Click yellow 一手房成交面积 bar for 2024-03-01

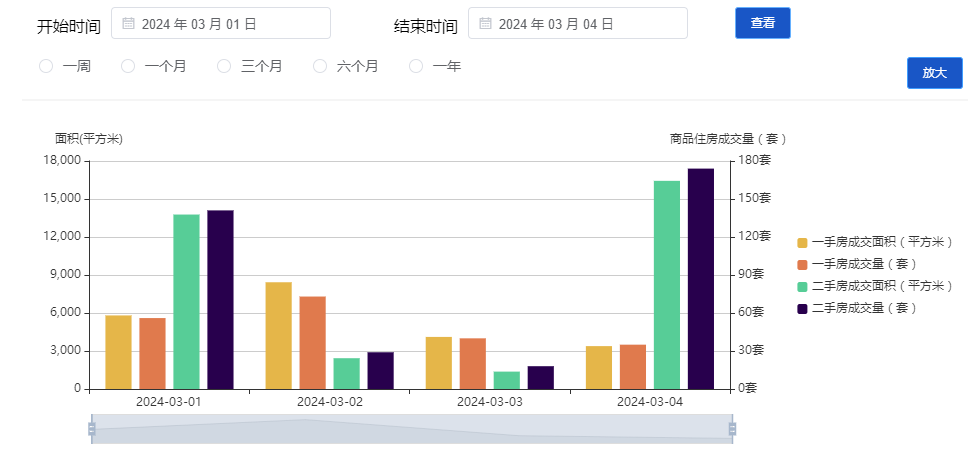[119, 352]
